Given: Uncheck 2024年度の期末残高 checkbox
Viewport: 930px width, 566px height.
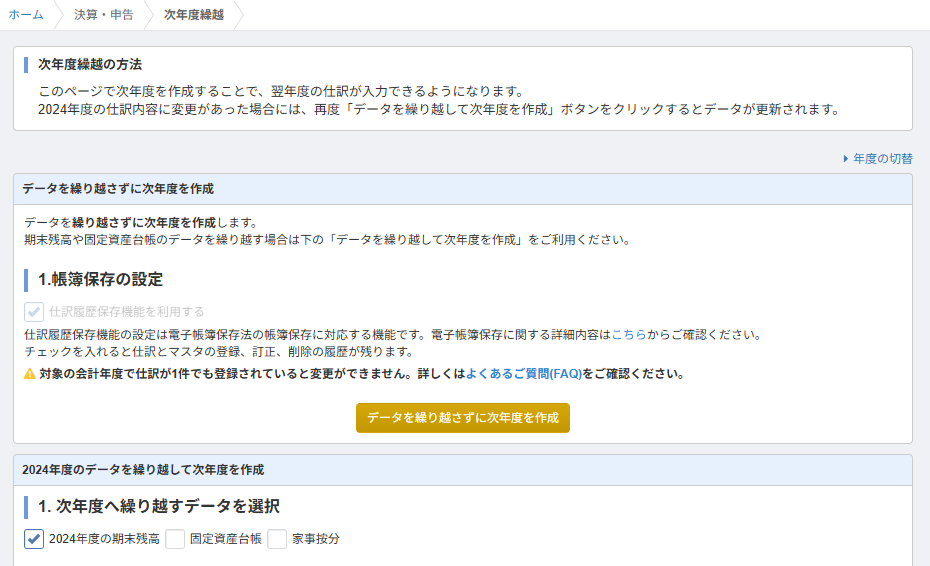Looking at the screenshot, I should [34, 539].
